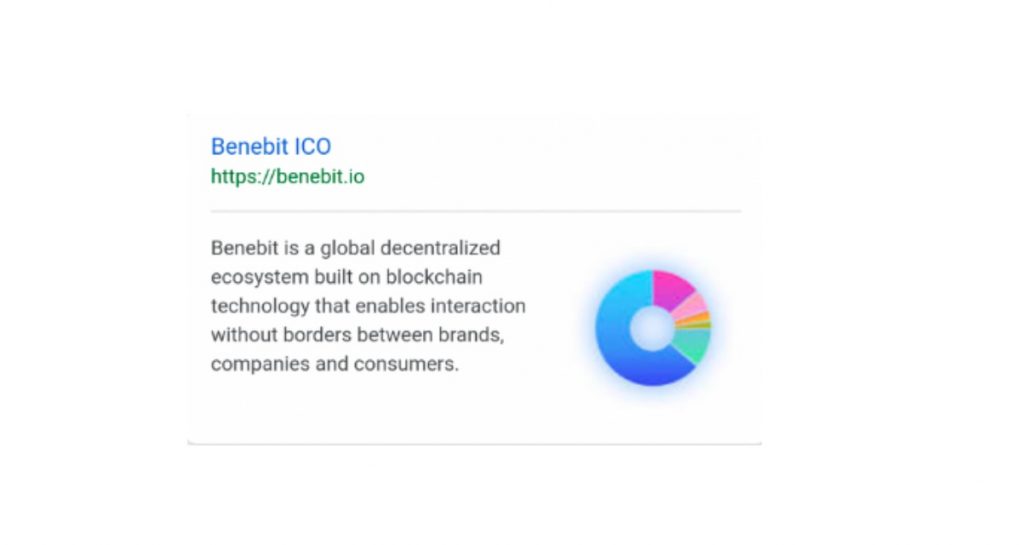Viewport: 1024px width, 545px height.
Task: Click the word "ICO" in the title
Action: pos(313,146)
